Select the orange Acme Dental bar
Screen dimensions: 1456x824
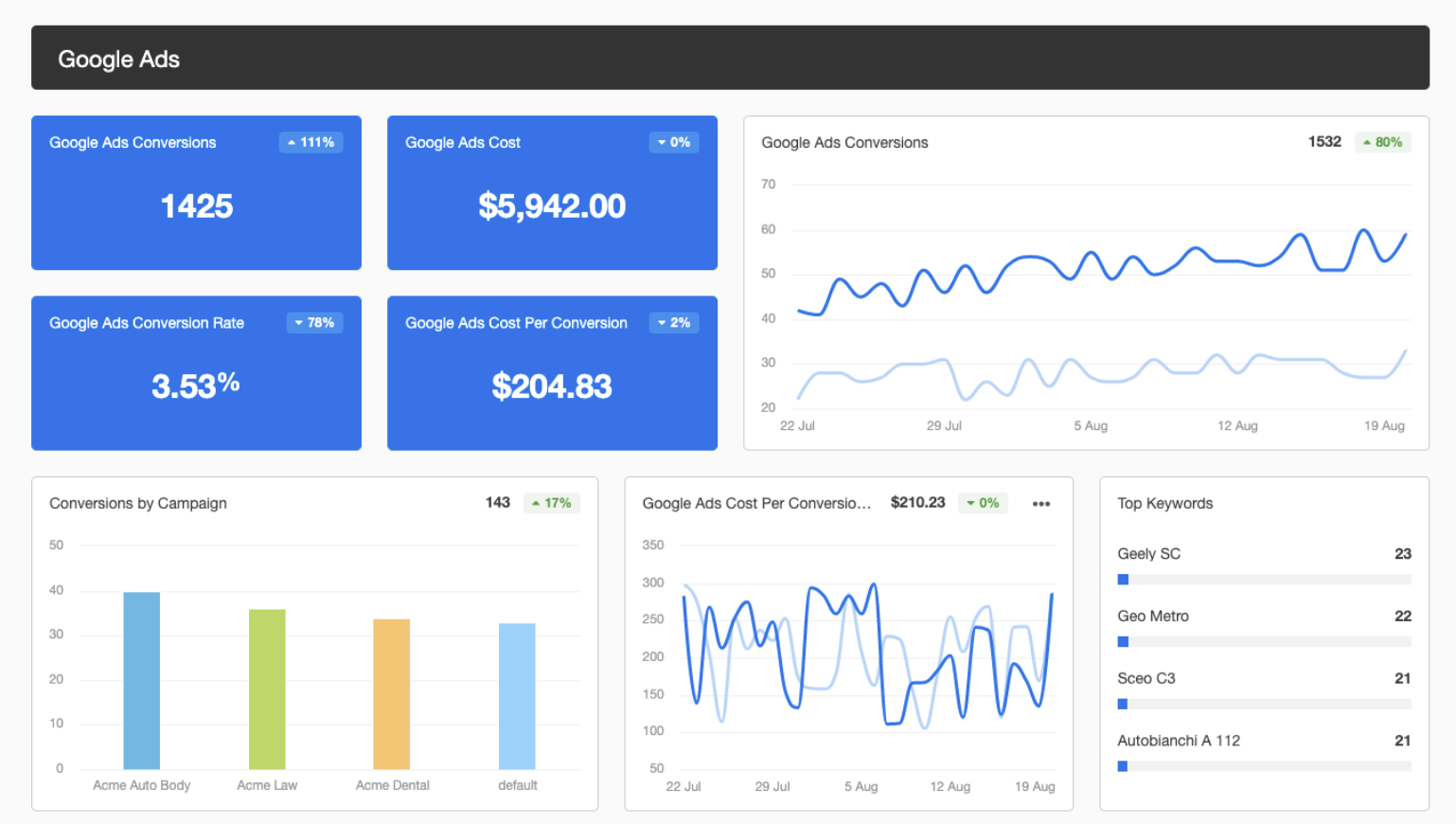(x=392, y=694)
